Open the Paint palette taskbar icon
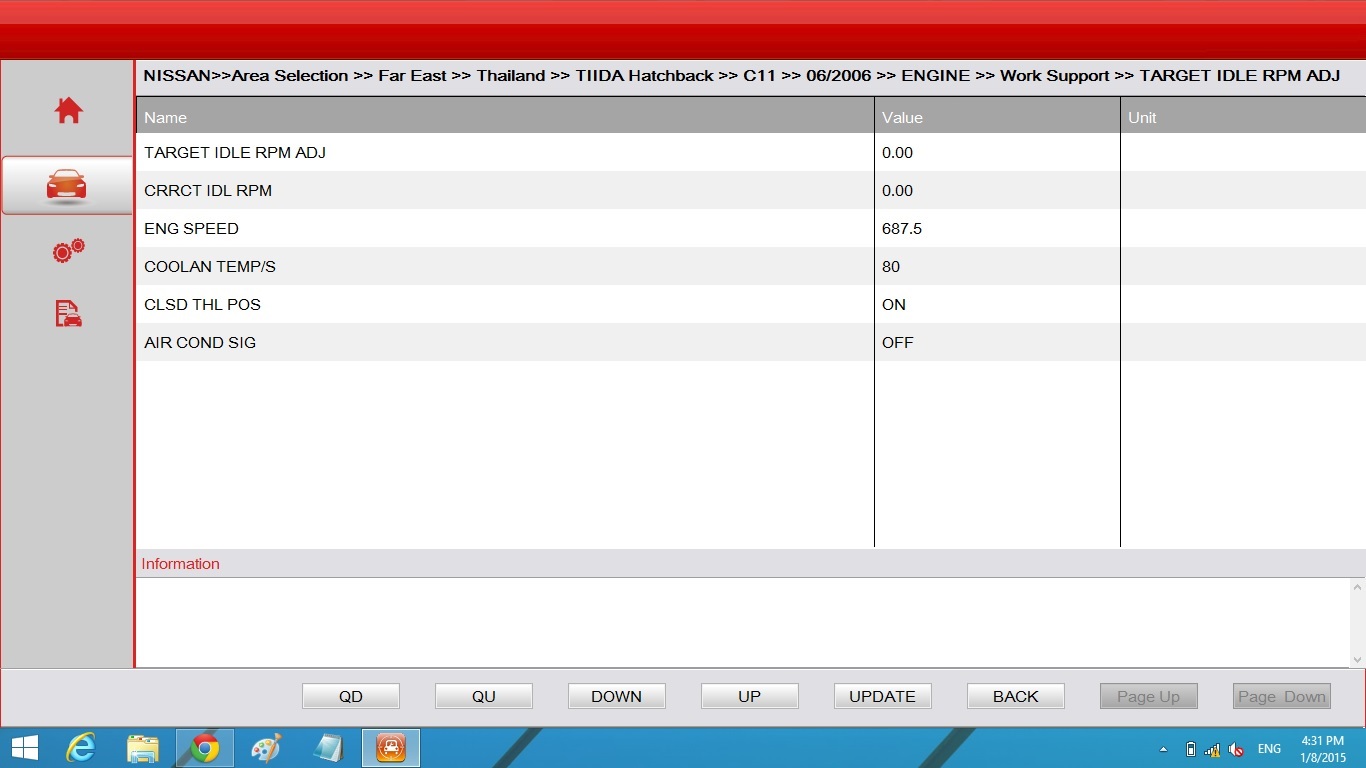Screen dimensions: 1366x768 (266, 748)
